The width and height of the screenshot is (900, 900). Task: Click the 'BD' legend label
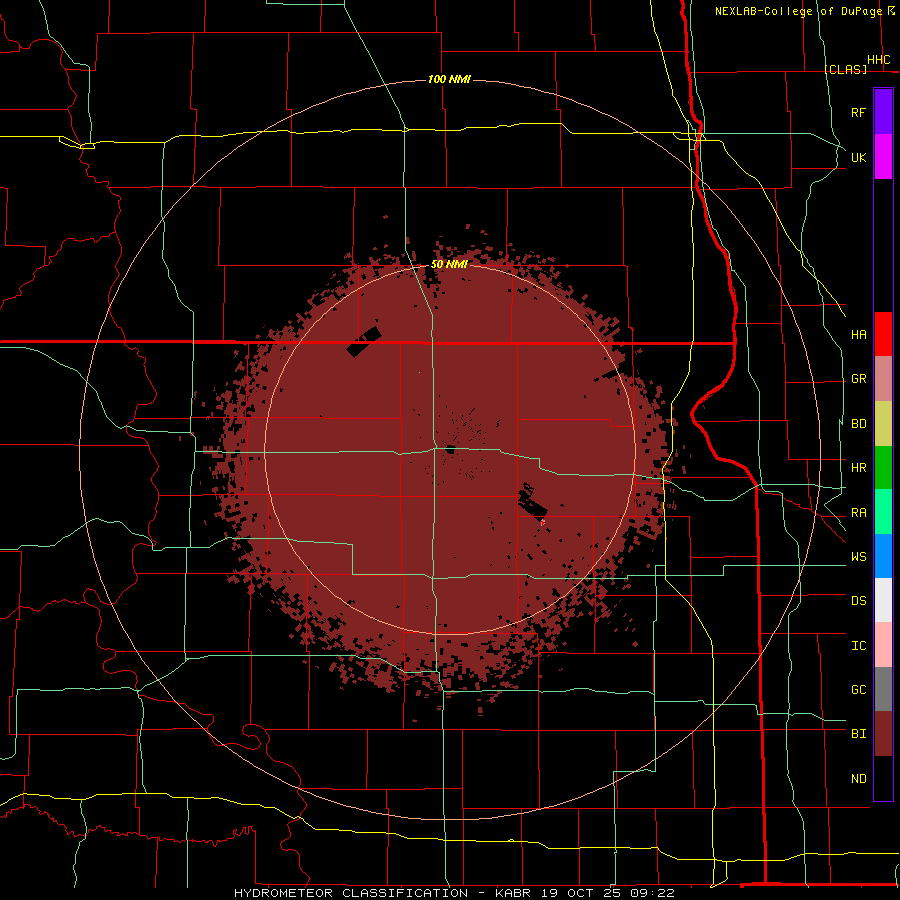(x=858, y=424)
